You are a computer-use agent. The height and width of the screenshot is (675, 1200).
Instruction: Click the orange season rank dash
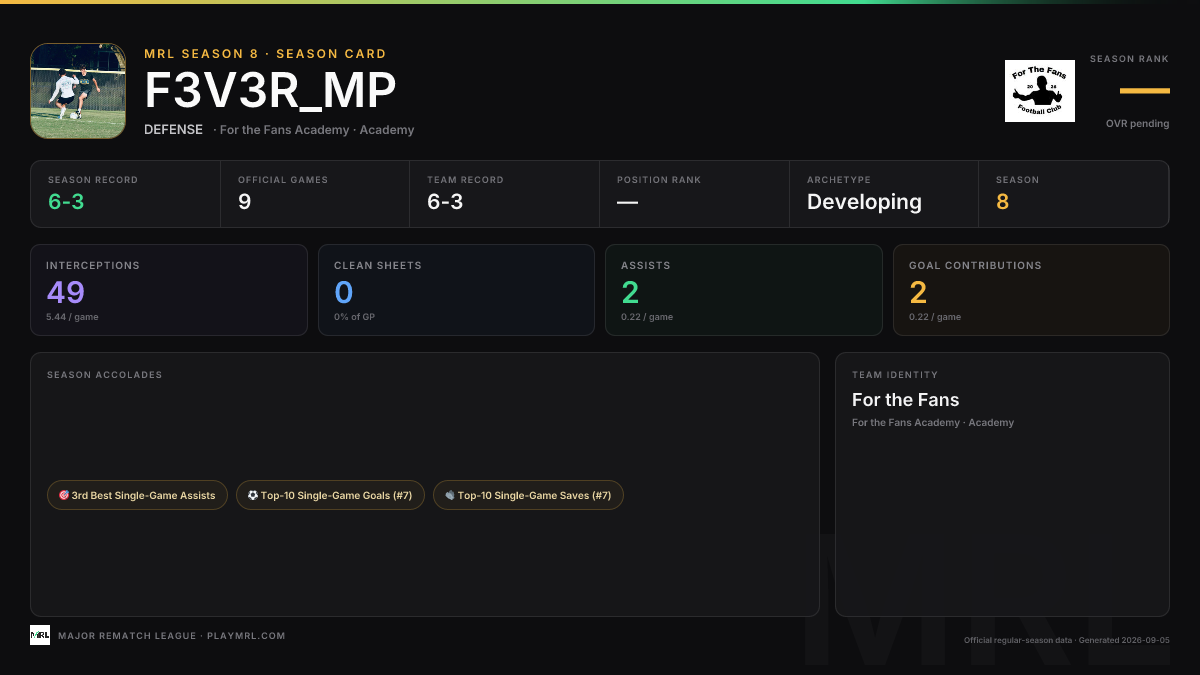pyautogui.click(x=1145, y=91)
